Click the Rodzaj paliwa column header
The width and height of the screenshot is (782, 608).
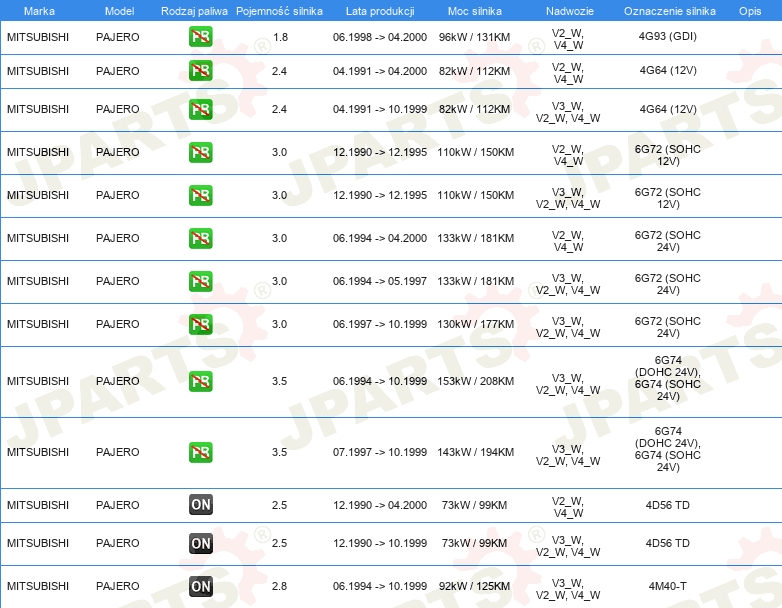194,9
